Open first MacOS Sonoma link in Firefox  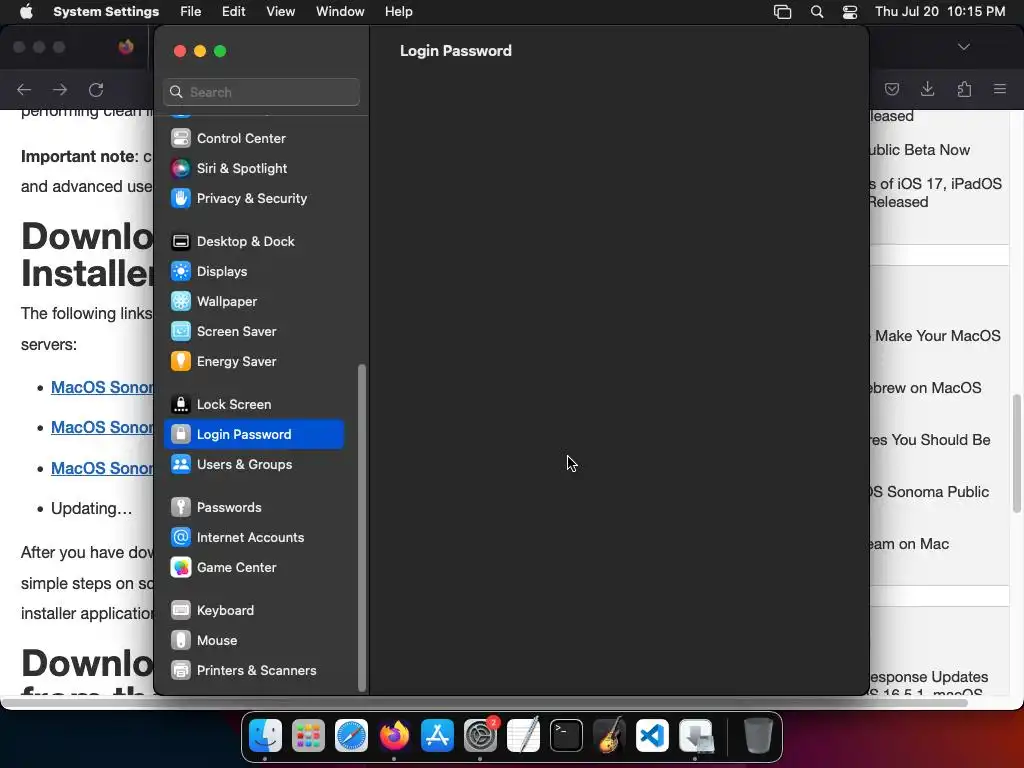(x=103, y=387)
